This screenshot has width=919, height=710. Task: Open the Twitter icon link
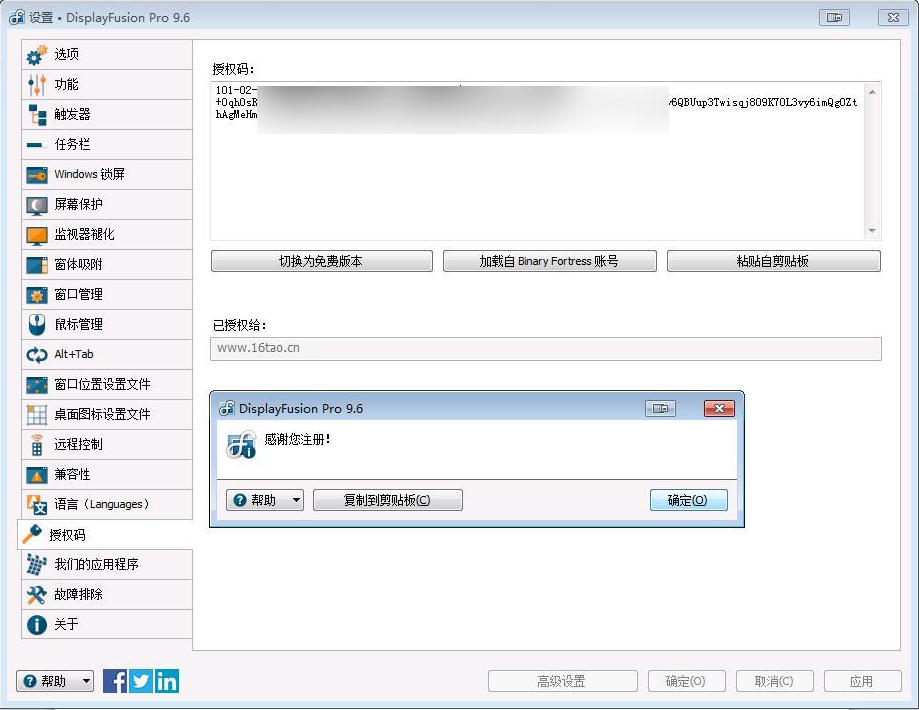coord(141,681)
